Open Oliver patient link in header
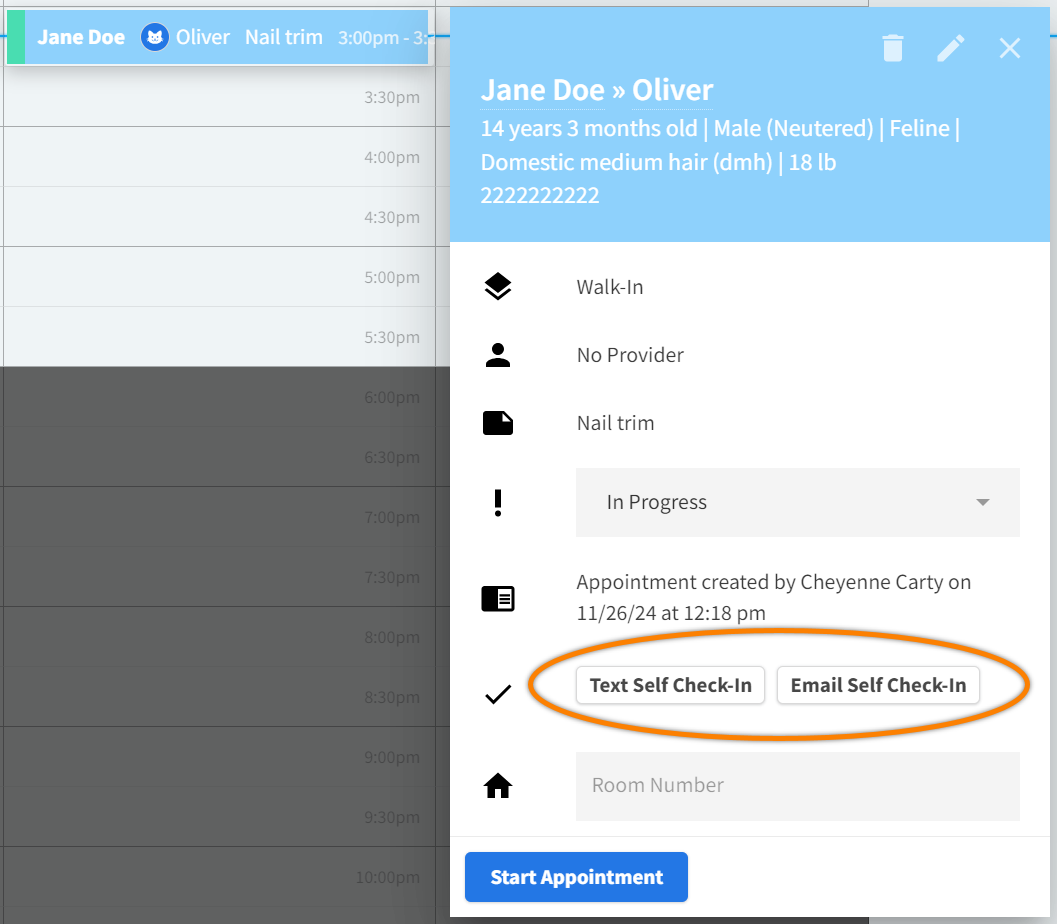Image resolution: width=1057 pixels, height=924 pixels. coord(672,90)
